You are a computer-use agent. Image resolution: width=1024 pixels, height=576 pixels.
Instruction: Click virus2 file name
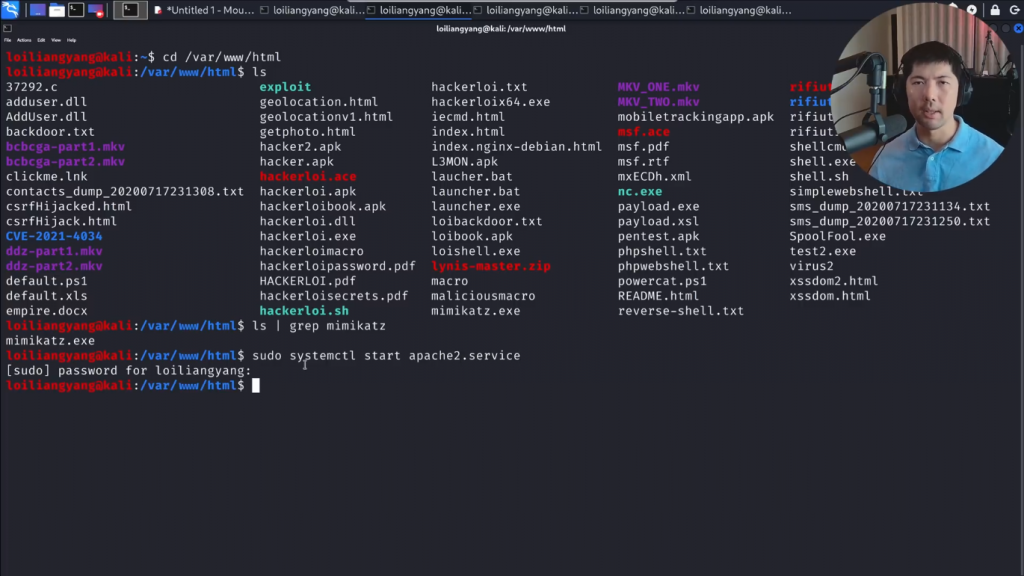(x=812, y=266)
